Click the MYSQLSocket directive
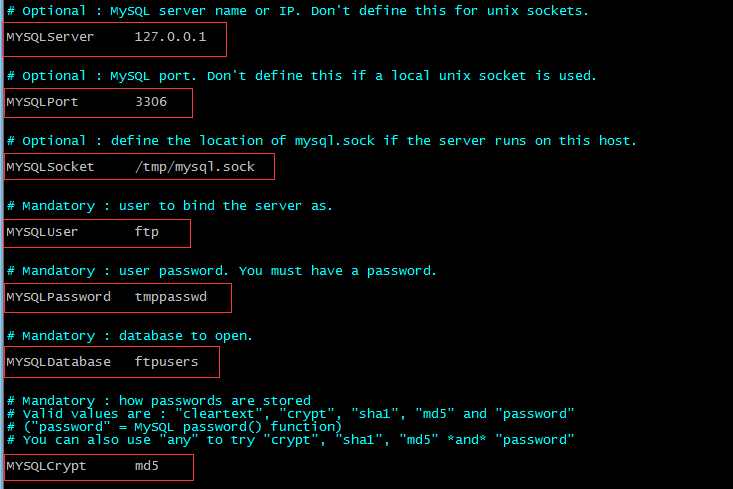This screenshot has width=733, height=489. [x=50, y=167]
